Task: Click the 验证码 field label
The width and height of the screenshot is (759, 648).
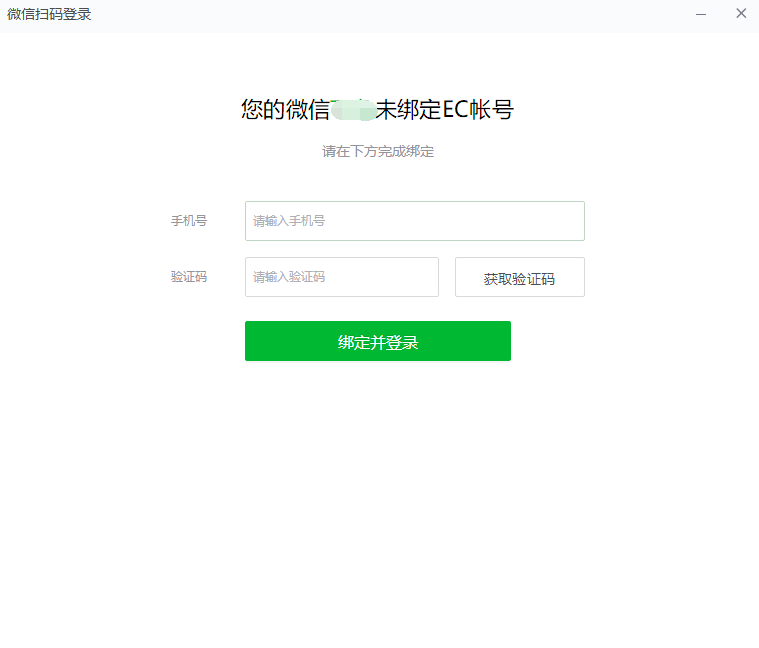Action: [189, 277]
